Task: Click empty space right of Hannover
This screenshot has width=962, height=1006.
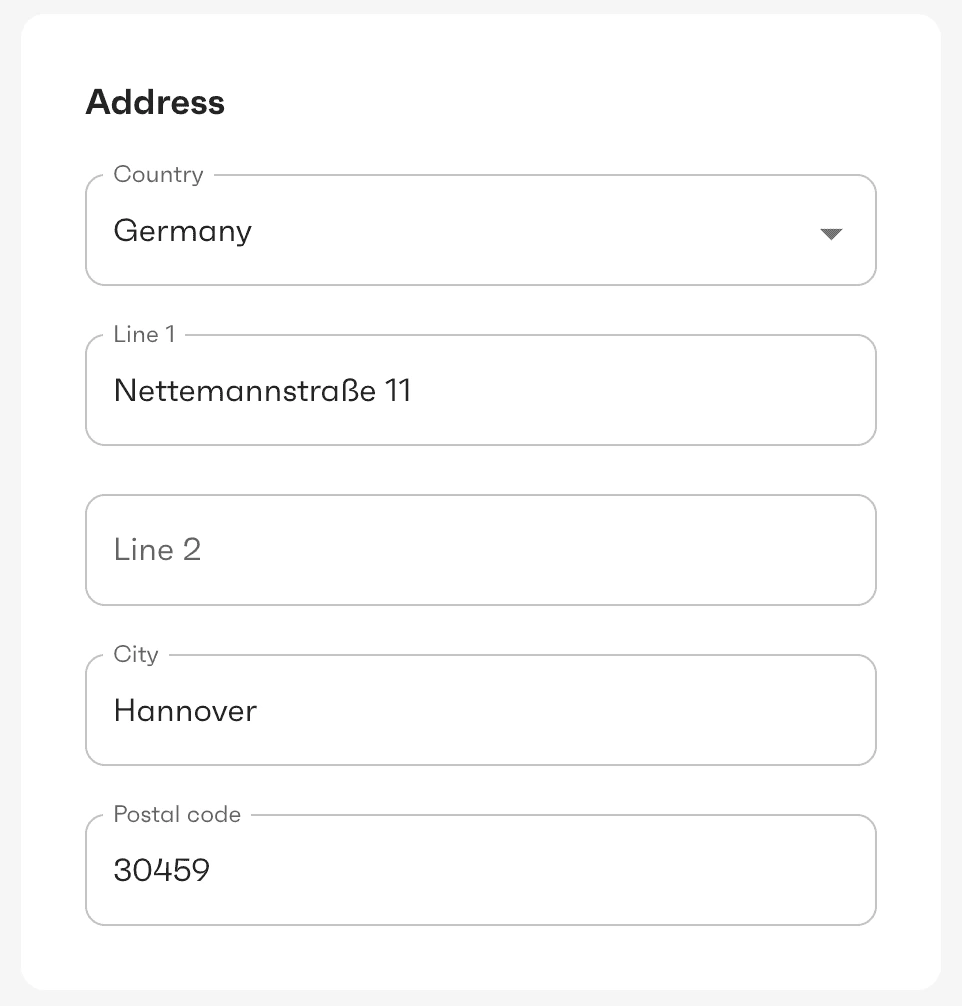Action: (560, 711)
